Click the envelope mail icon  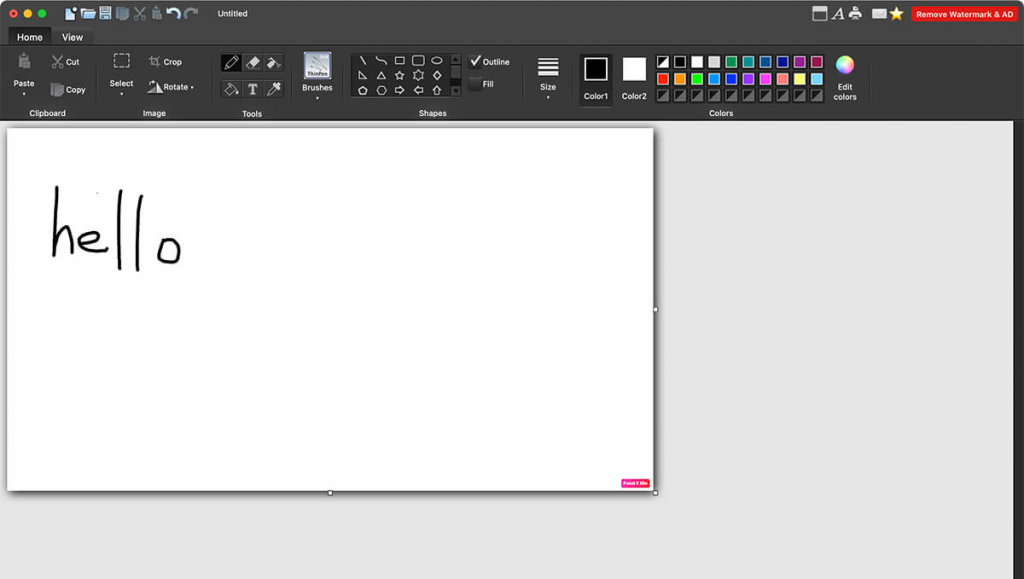point(879,14)
